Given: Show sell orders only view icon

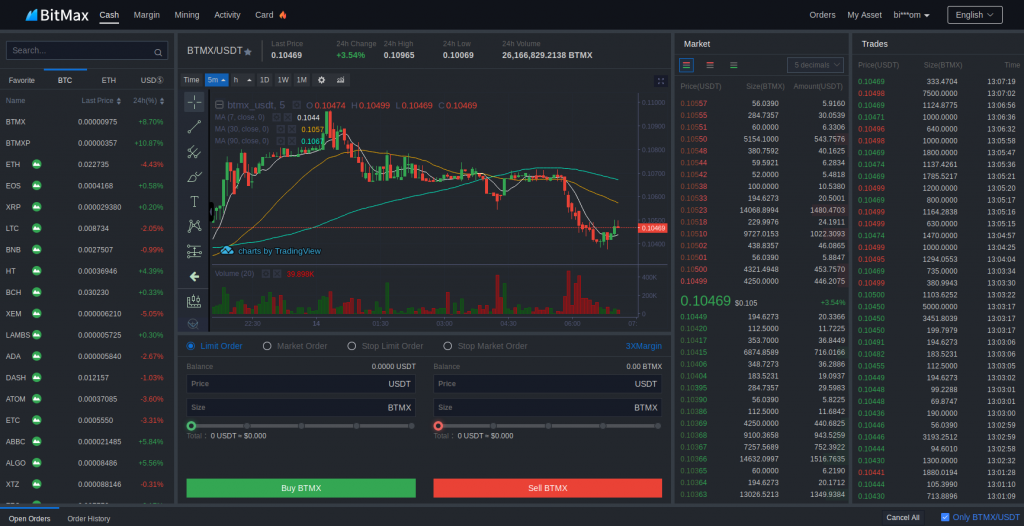Looking at the screenshot, I should pos(710,65).
